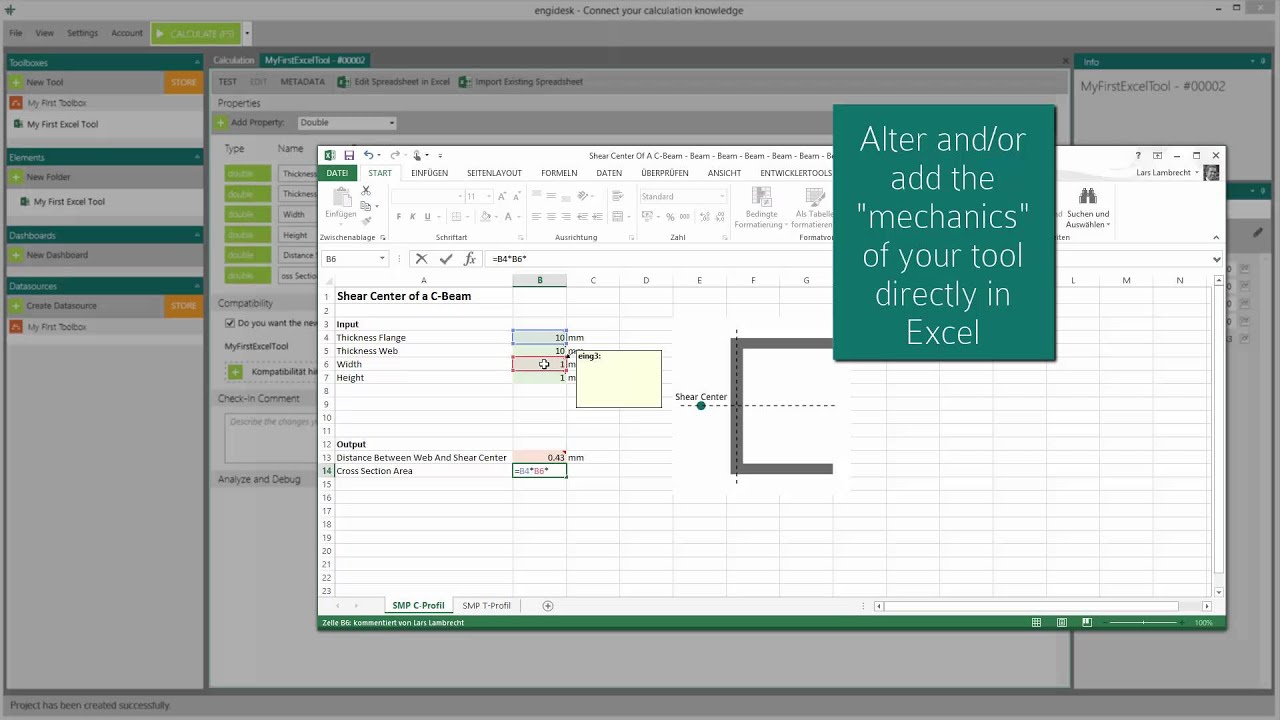Image resolution: width=1280 pixels, height=720 pixels.
Task: Apply format painter brush
Action: tap(366, 219)
